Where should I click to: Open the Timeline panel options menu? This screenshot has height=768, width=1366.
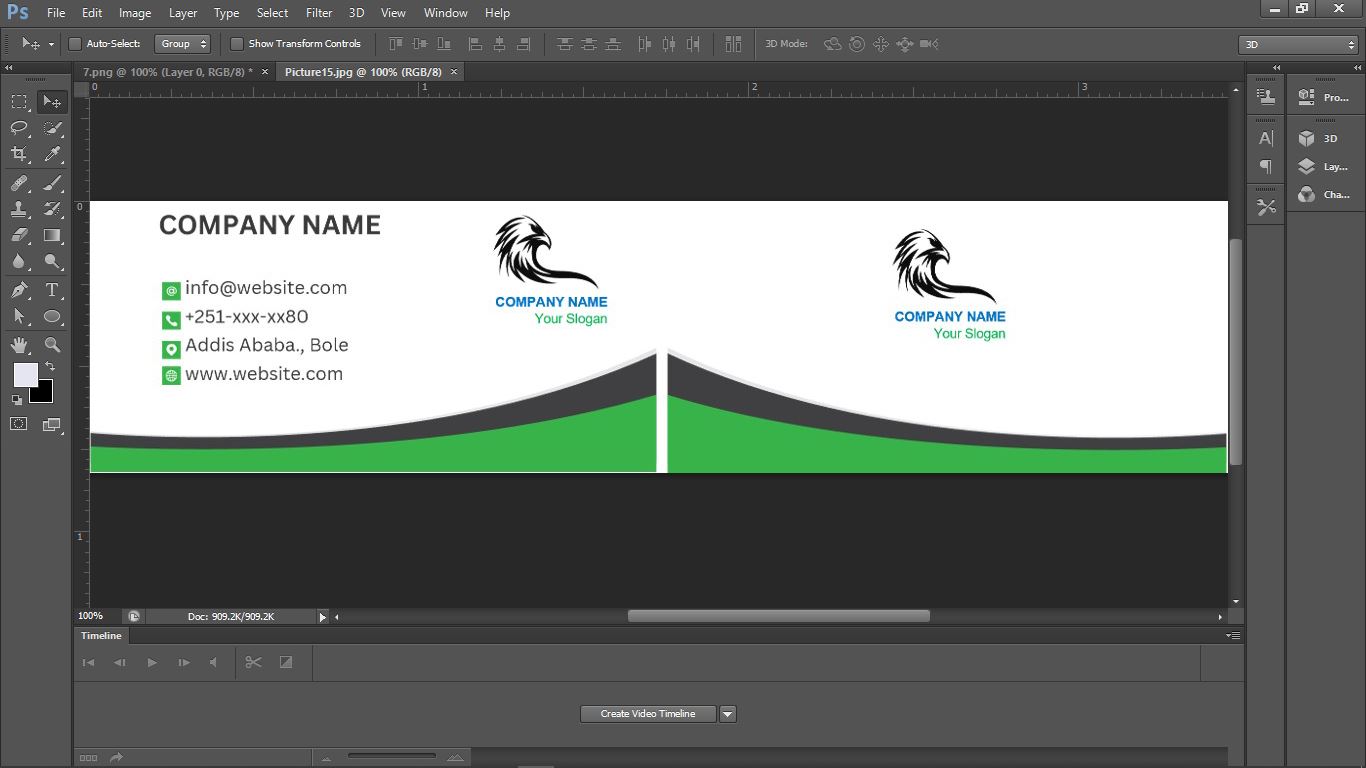tap(1233, 636)
